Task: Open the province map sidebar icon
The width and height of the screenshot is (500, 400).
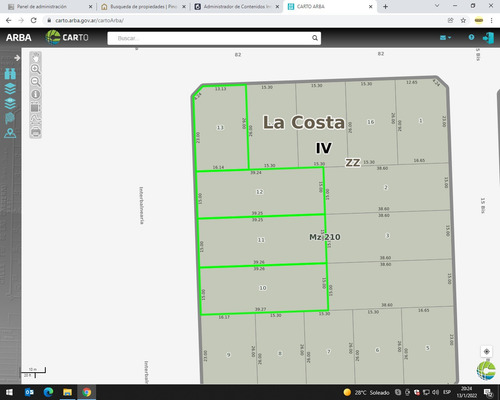Action: 10,118
